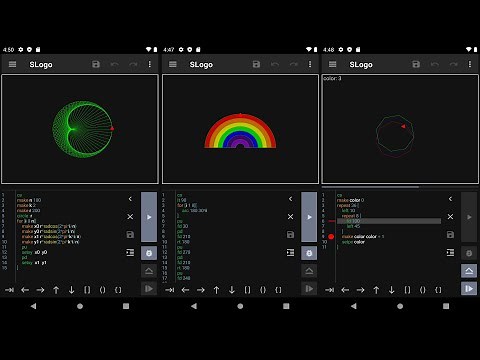480x360 pixels.
Task: Collapse the side panel chevron on green spiral screen
Action: [130, 199]
